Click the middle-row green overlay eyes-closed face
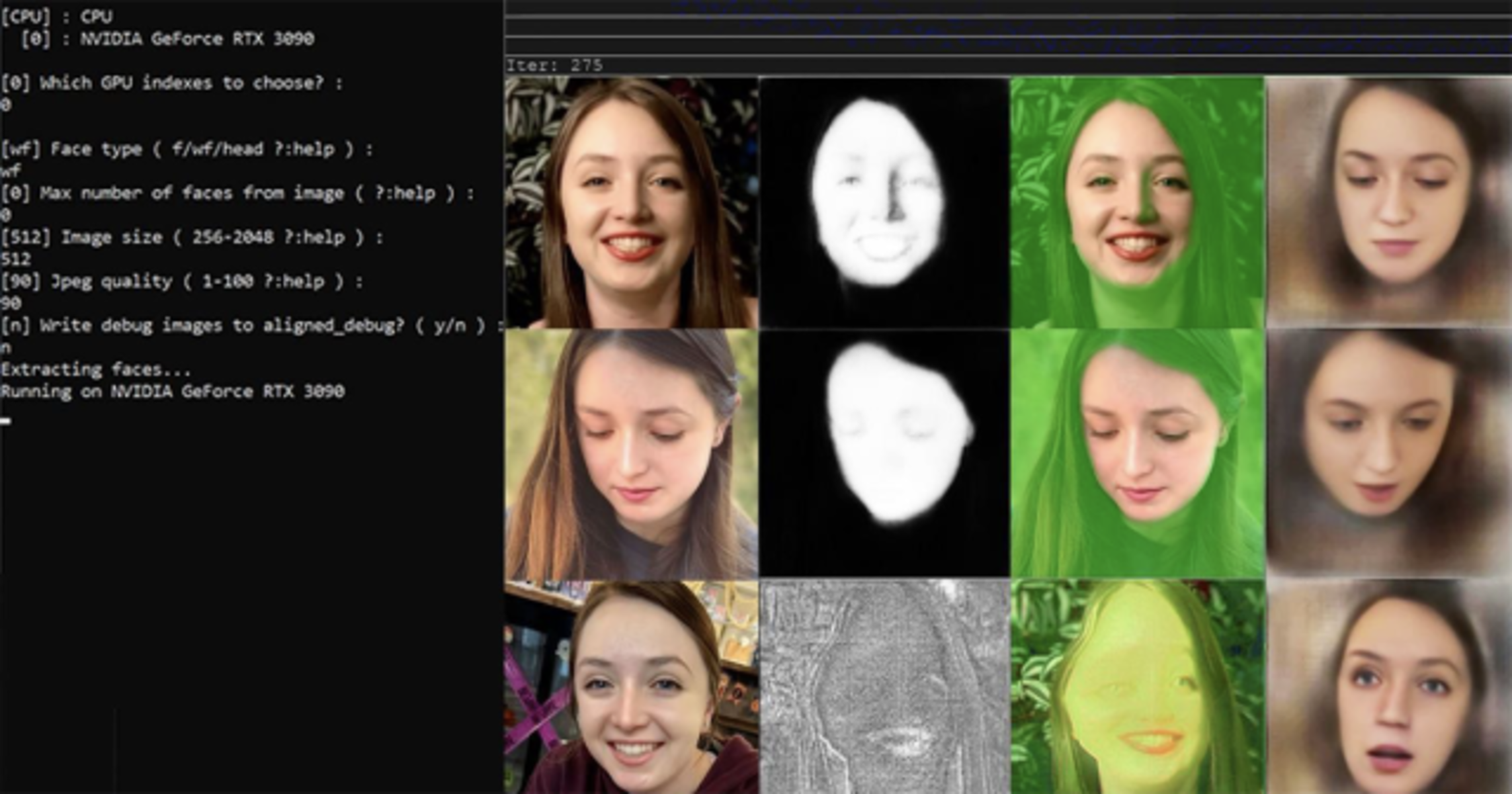This screenshot has height=794, width=1512. tap(1137, 454)
